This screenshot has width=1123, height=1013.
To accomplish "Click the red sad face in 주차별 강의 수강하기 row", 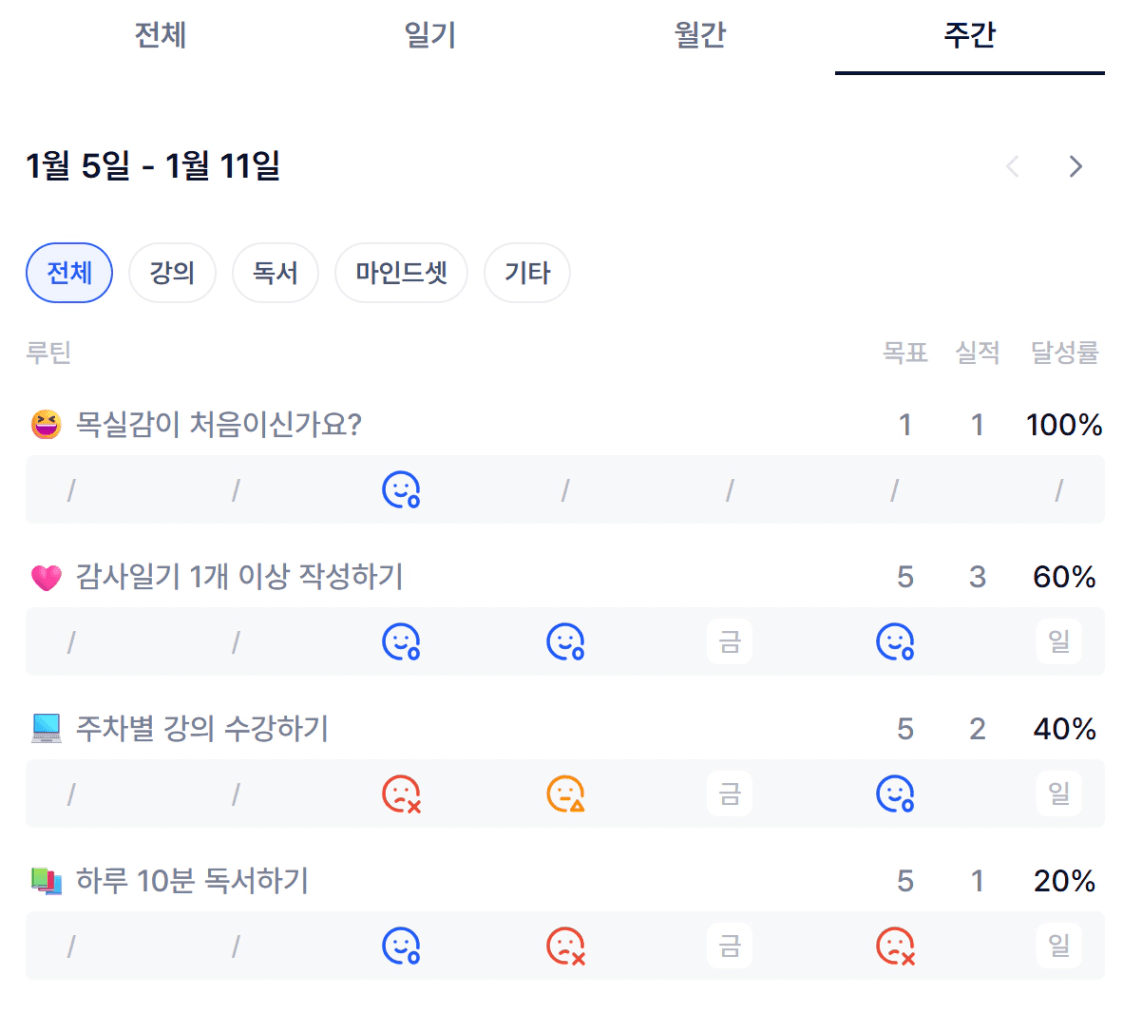I will point(400,794).
